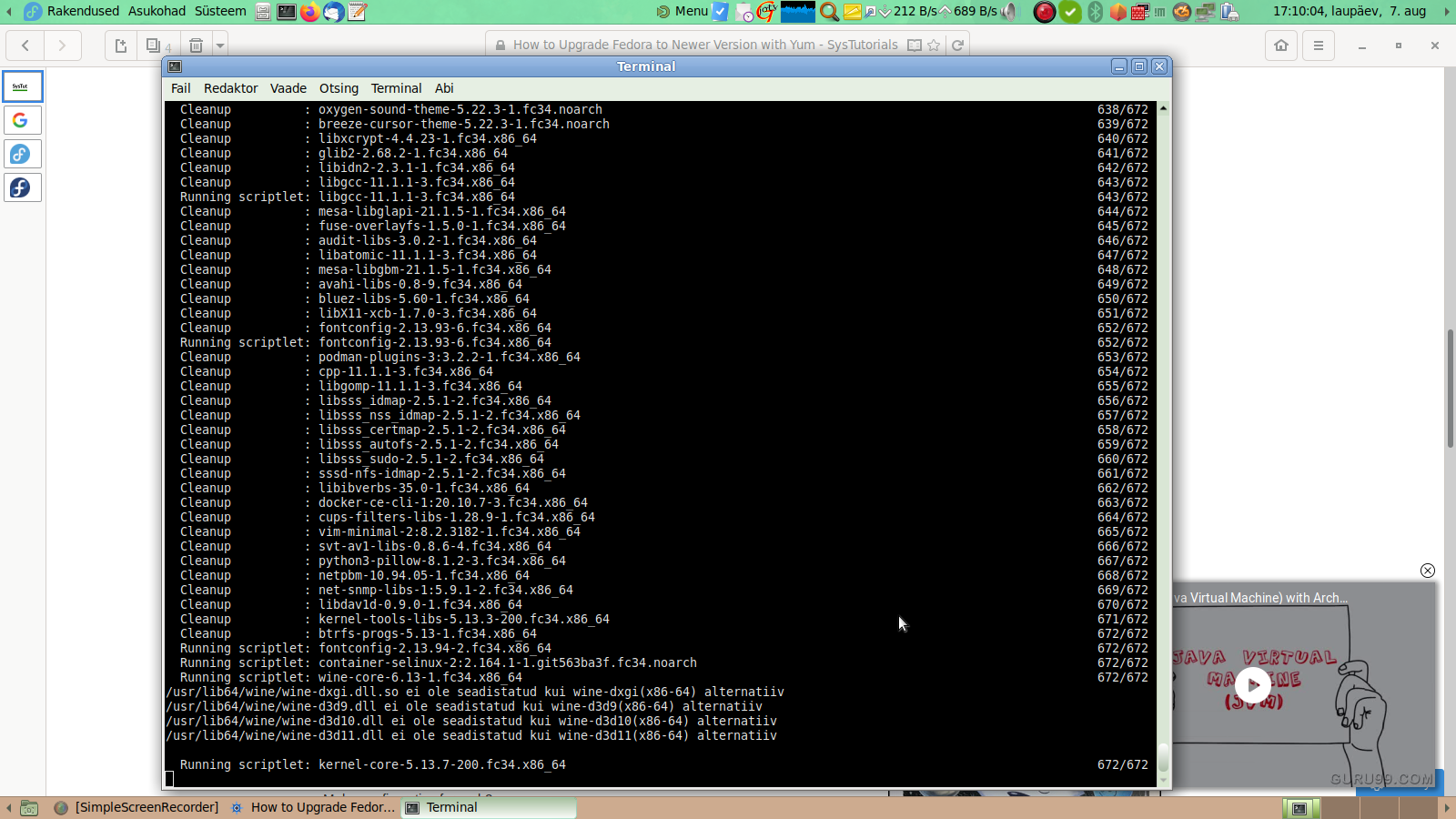Open the Redaktor menu in Terminal
The image size is (1456, 819).
pos(230,88)
